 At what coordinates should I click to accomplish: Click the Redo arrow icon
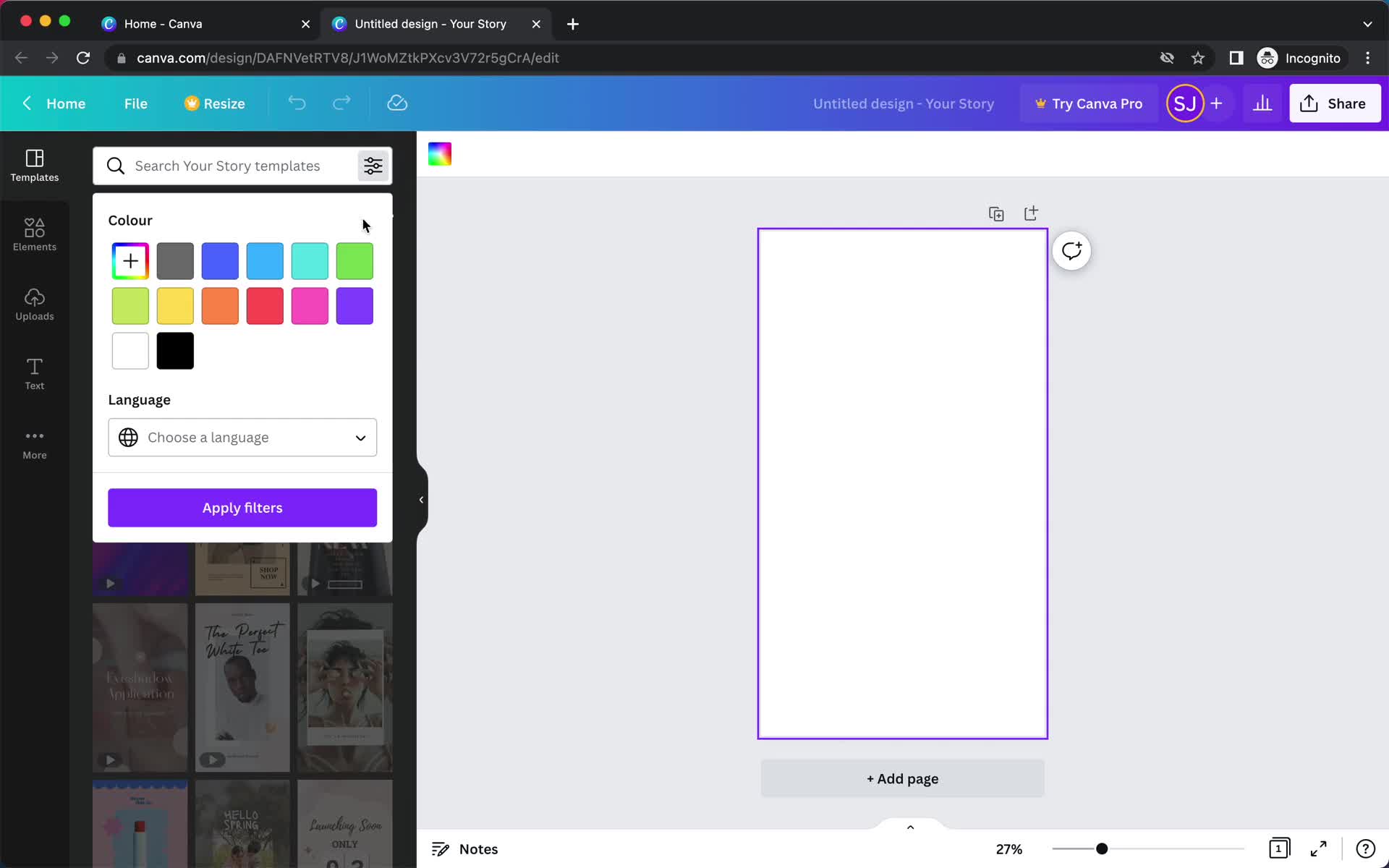[x=340, y=103]
